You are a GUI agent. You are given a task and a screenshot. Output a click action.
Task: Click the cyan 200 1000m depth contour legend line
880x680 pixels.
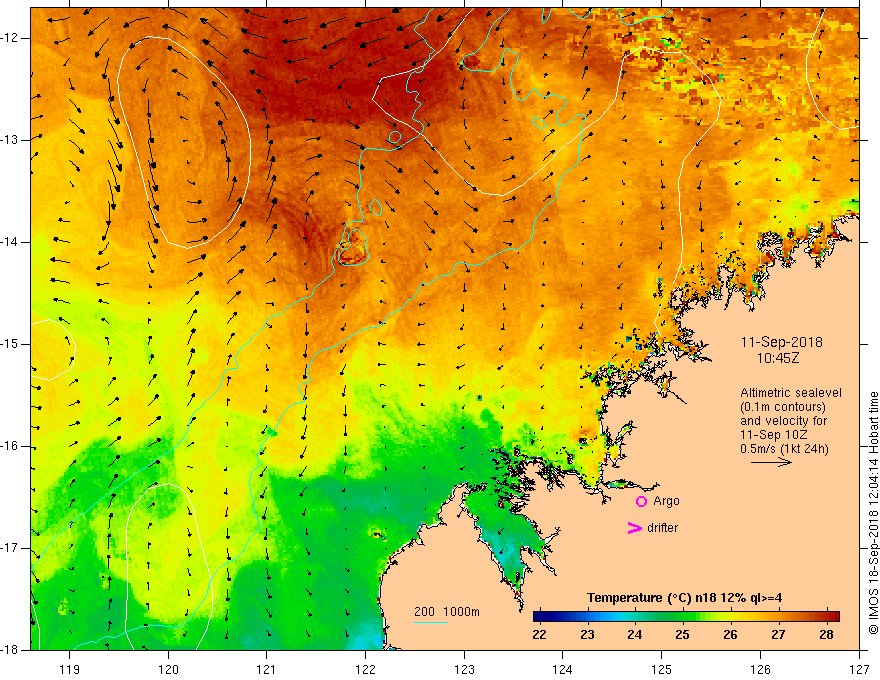pos(430,622)
